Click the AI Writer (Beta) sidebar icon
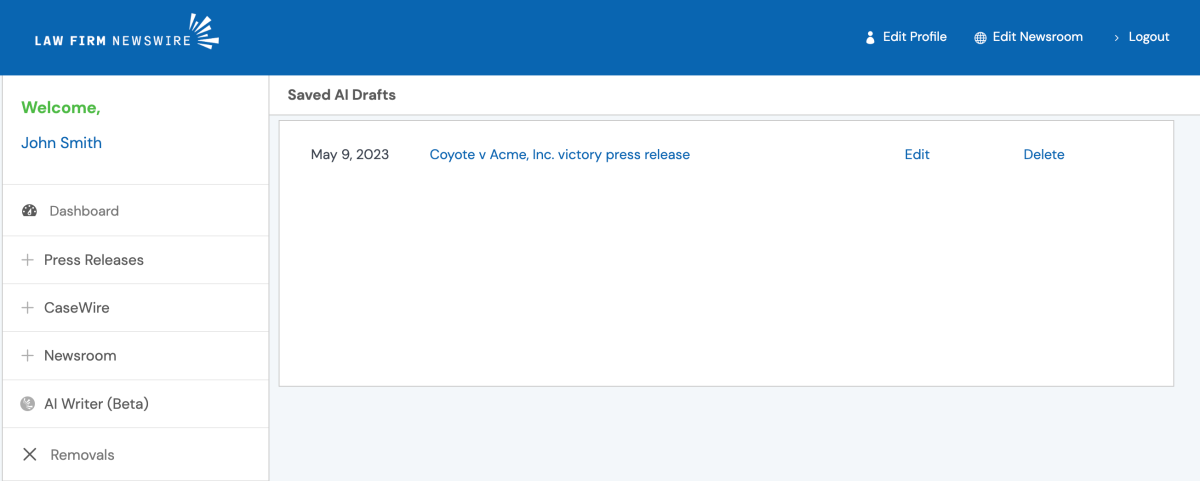 coord(28,404)
